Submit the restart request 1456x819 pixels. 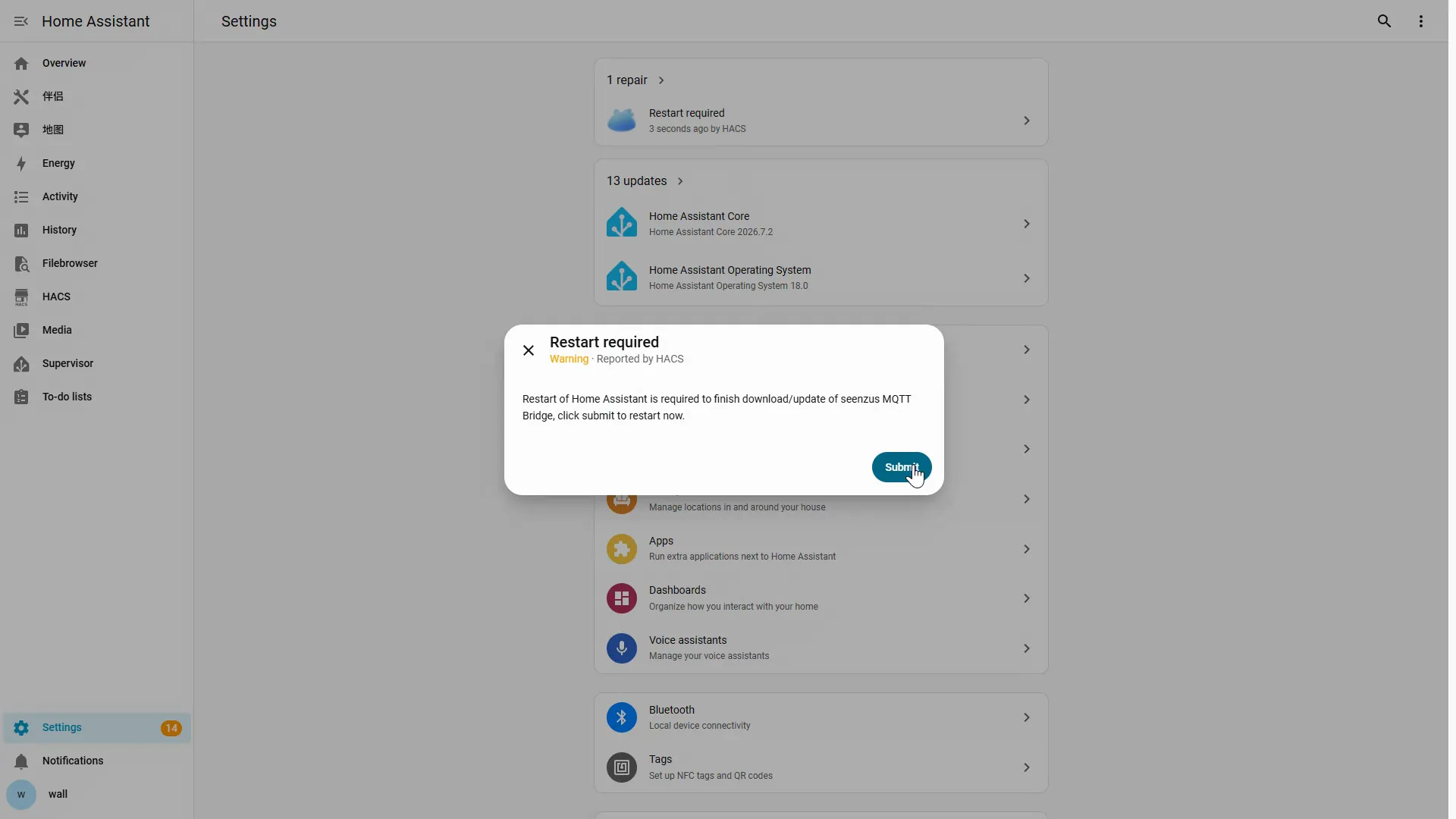pyautogui.click(x=902, y=467)
